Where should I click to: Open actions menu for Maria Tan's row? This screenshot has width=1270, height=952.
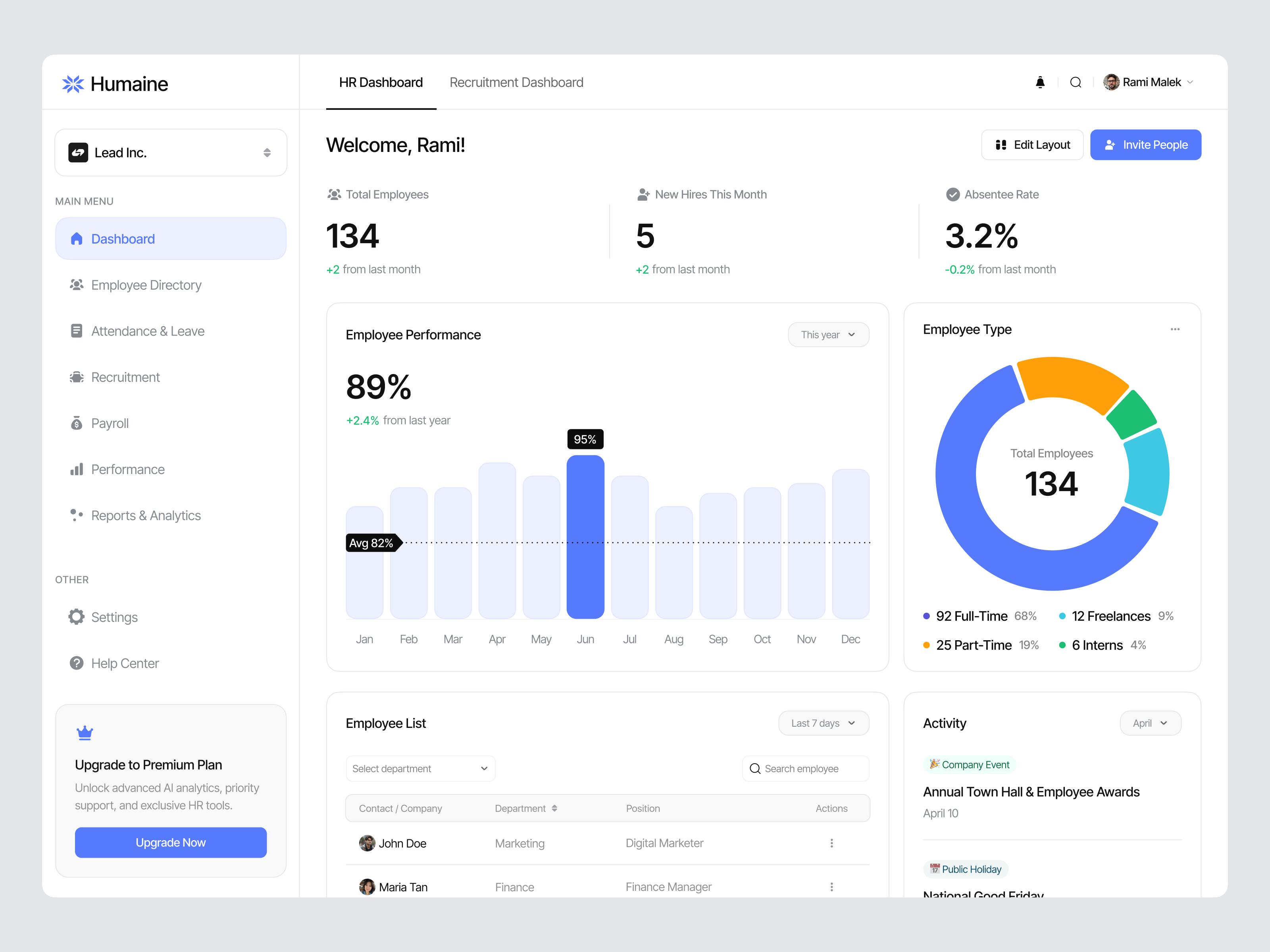click(x=831, y=887)
